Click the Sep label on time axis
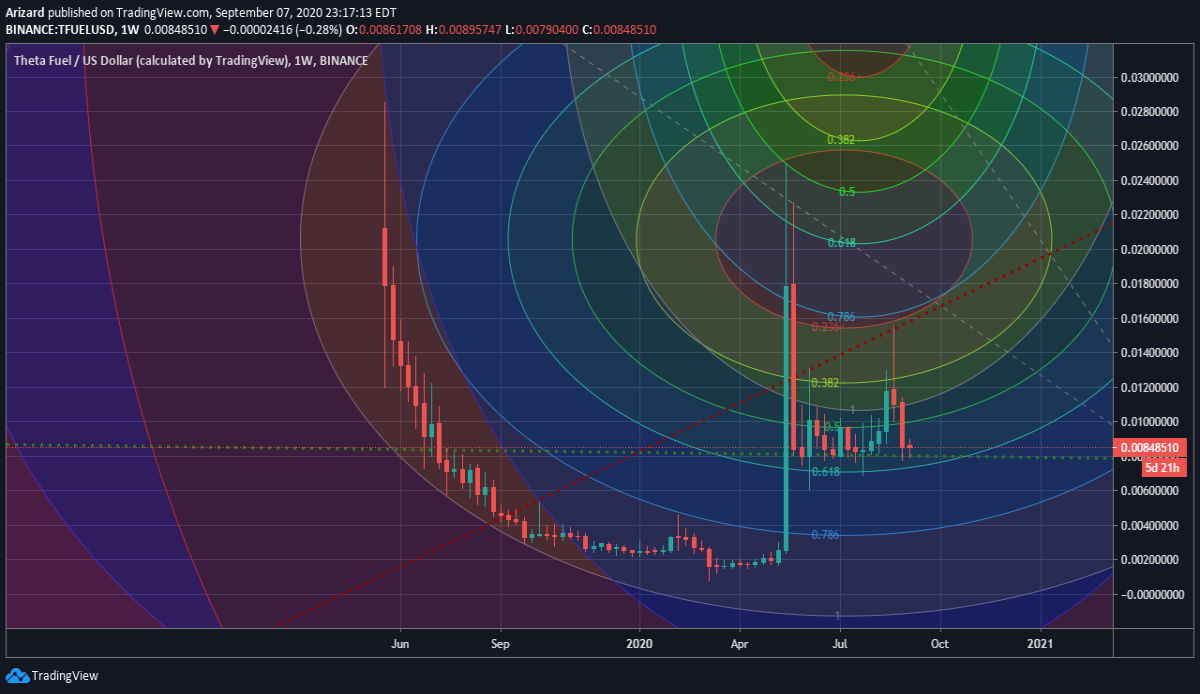The height and width of the screenshot is (694, 1200). [x=501, y=644]
